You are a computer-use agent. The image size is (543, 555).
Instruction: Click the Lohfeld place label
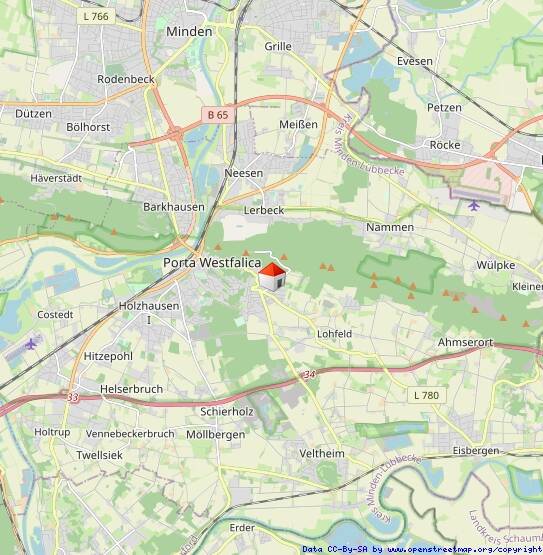pyautogui.click(x=334, y=333)
